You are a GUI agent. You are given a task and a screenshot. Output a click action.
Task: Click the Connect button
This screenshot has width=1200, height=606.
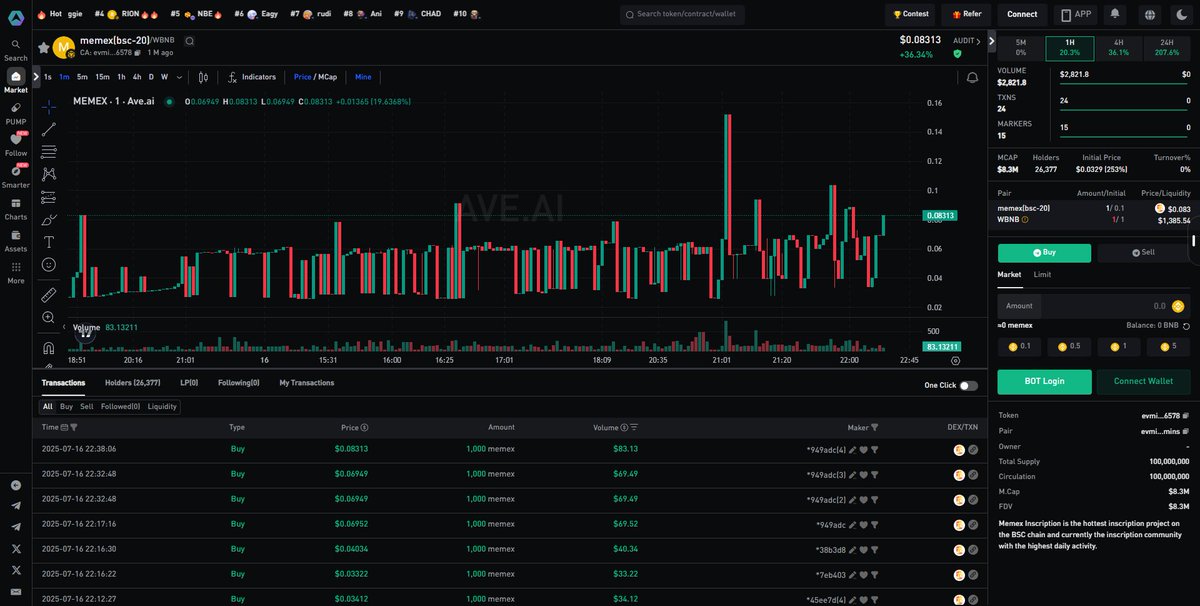click(1022, 14)
